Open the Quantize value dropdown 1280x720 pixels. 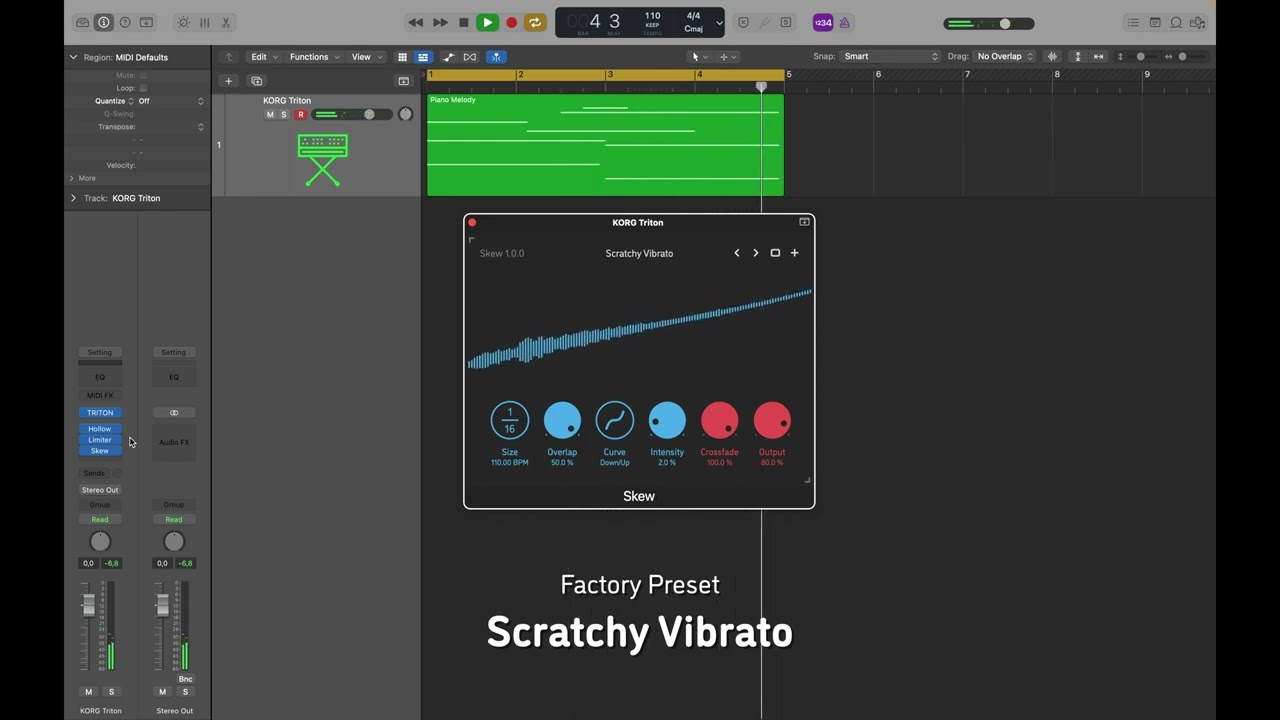[x=171, y=101]
